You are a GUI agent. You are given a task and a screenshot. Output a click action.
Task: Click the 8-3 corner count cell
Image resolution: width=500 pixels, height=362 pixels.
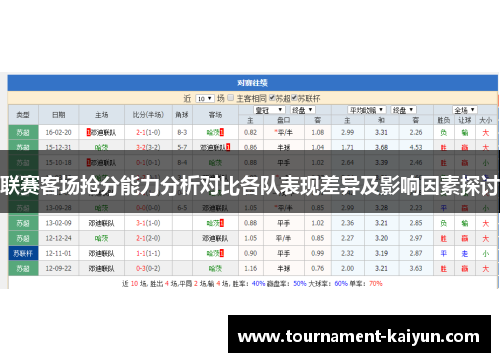(182, 132)
